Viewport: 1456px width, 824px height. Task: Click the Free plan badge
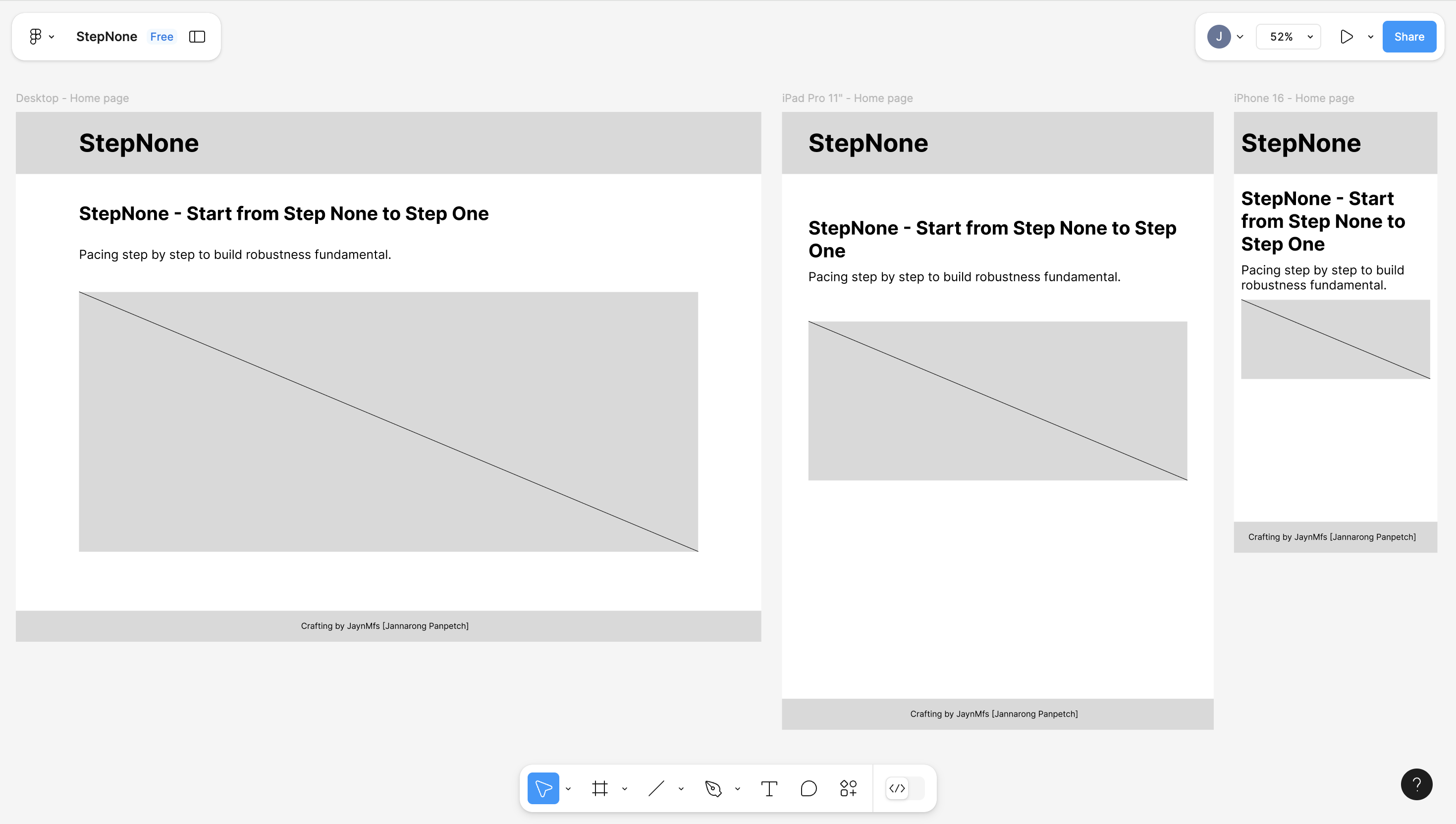(162, 37)
